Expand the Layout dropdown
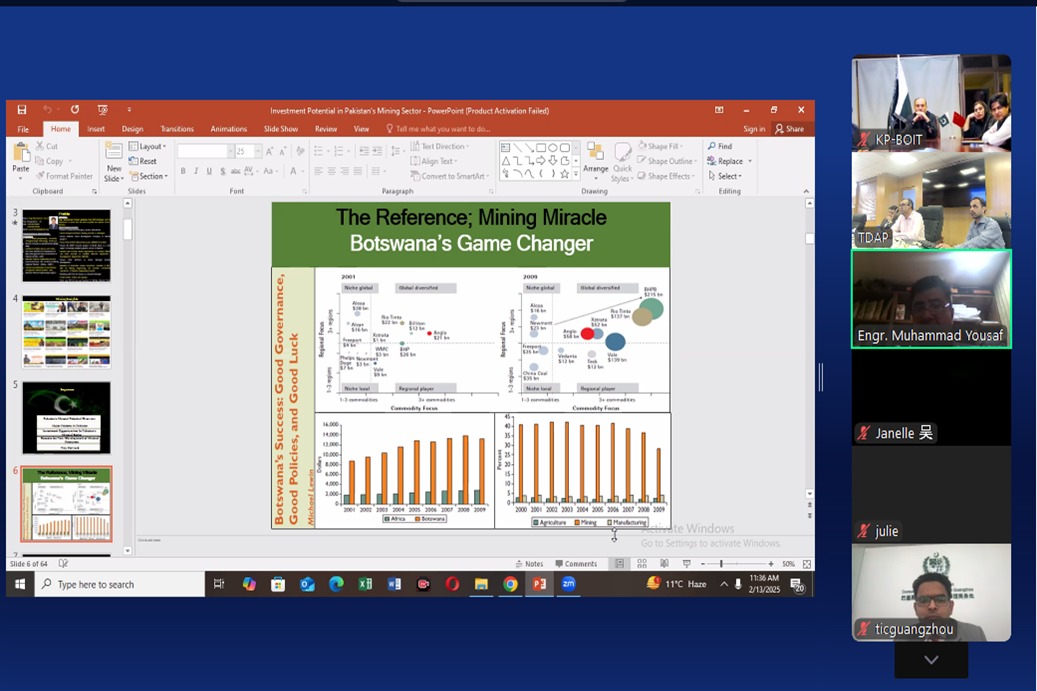Image resolution: width=1037 pixels, height=691 pixels. click(x=151, y=147)
